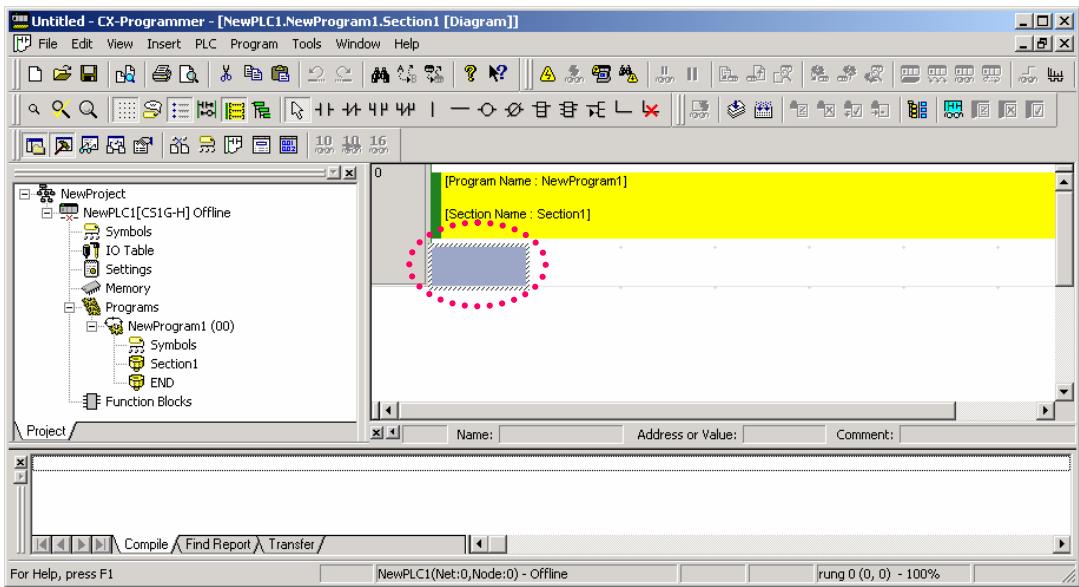Toggle Show Comments tag icon
The height and width of the screenshot is (587, 1079).
point(152,109)
